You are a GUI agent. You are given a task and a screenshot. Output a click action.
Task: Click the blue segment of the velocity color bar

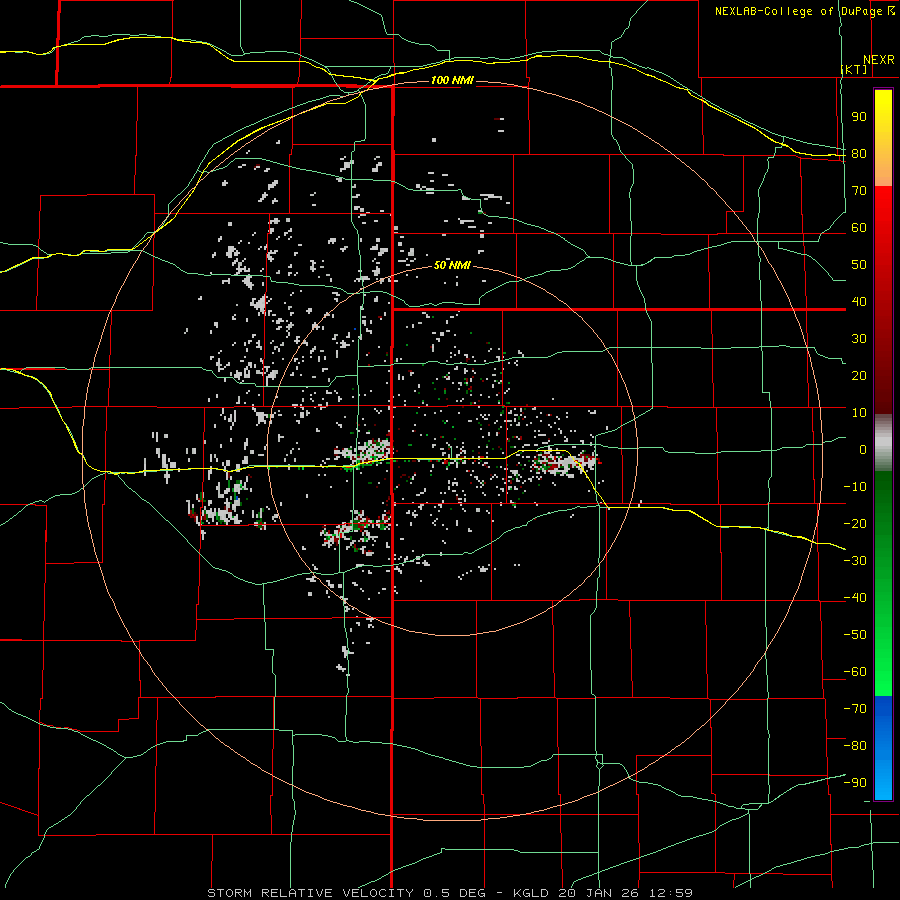coord(883,748)
